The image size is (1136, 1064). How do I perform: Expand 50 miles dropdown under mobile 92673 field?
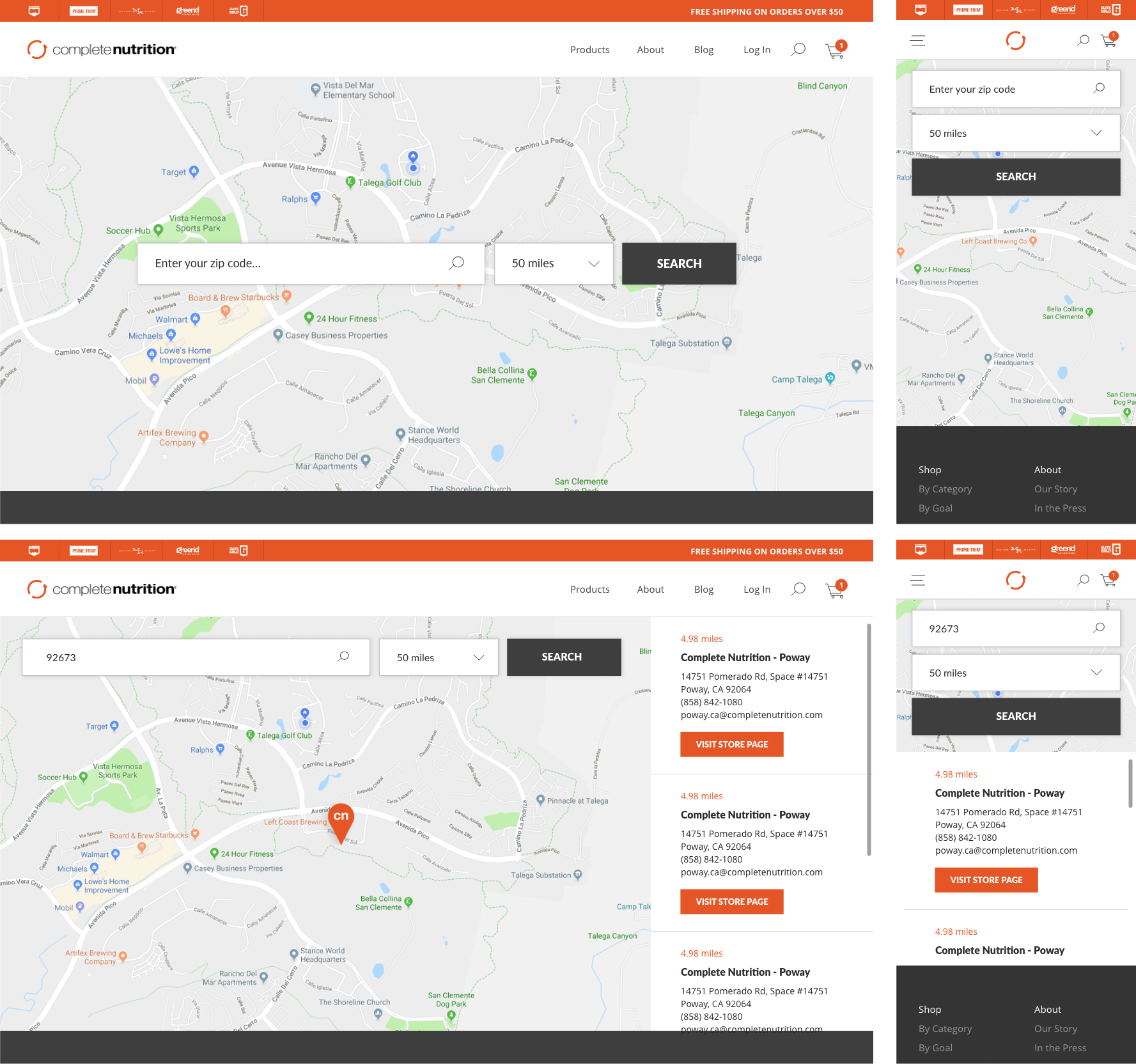1015,673
